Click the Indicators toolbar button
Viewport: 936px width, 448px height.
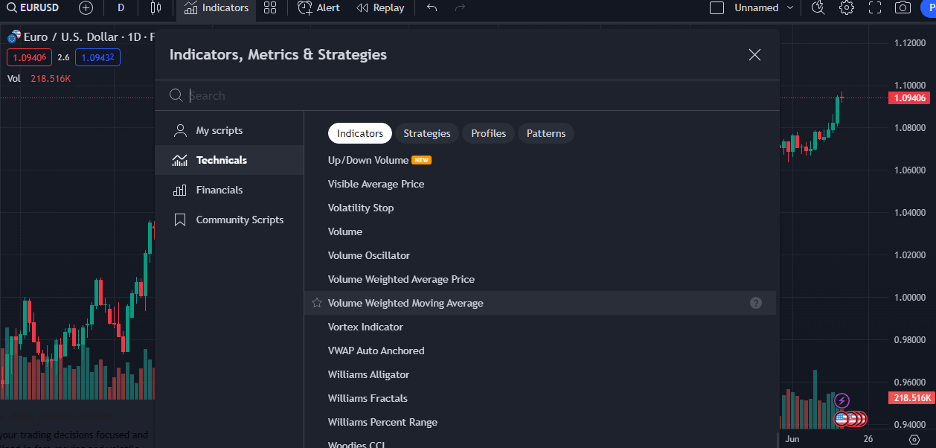point(216,8)
